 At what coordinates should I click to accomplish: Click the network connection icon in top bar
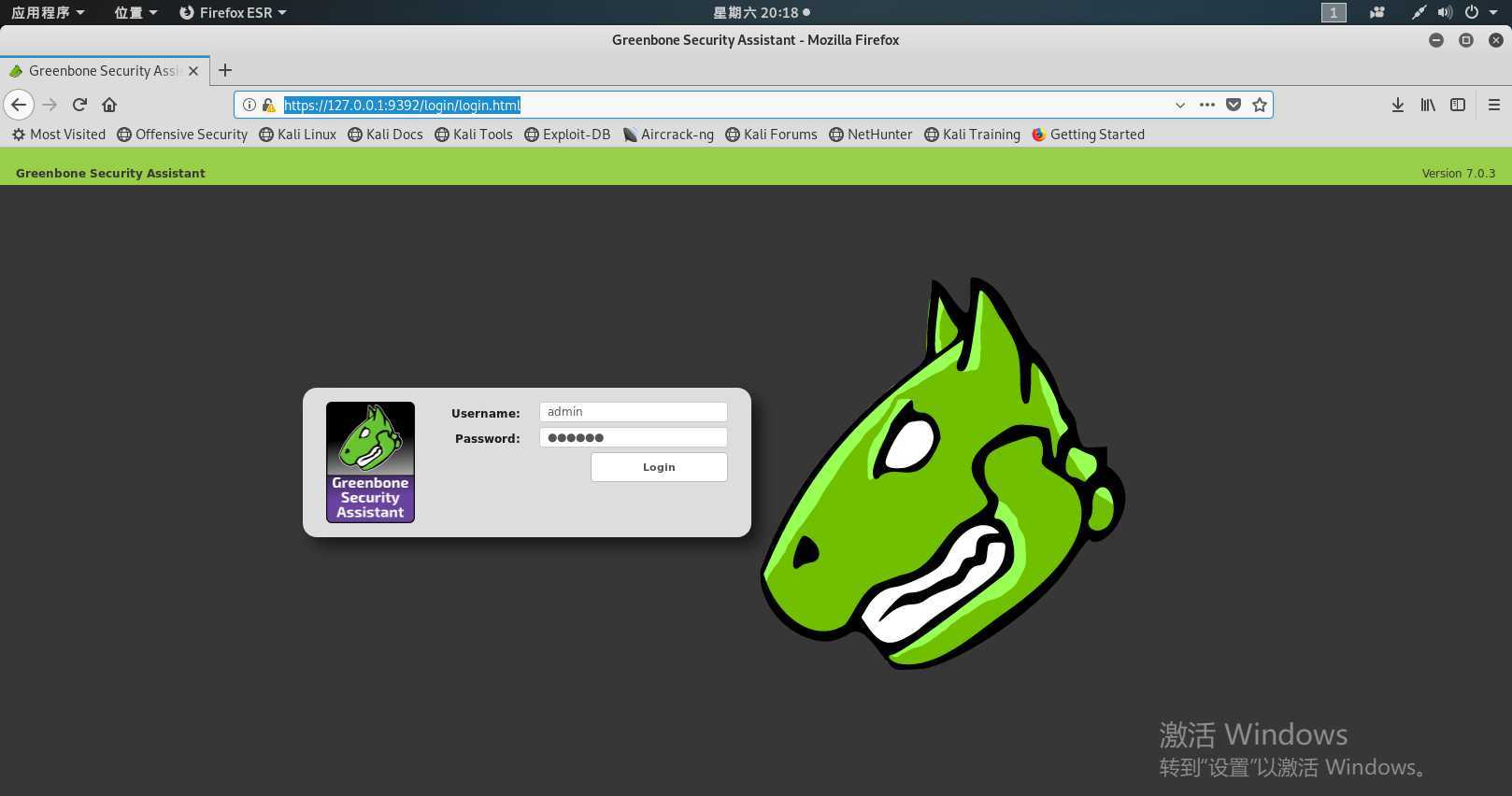pyautogui.click(x=1419, y=12)
